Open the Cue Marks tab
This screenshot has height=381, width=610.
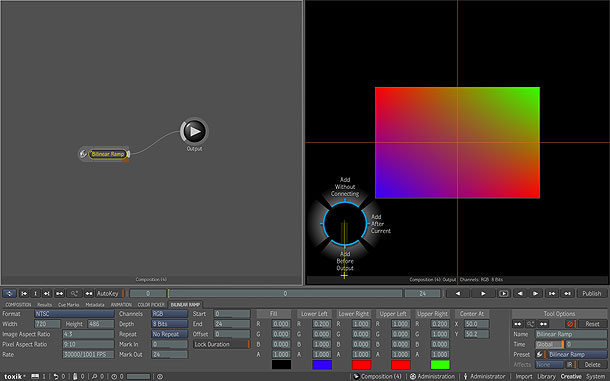(68, 305)
